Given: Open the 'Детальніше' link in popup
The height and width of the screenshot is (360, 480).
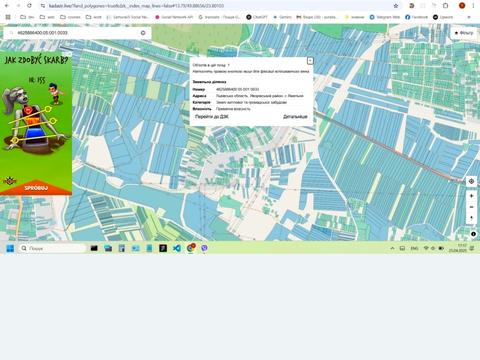Looking at the screenshot, I should tap(295, 117).
